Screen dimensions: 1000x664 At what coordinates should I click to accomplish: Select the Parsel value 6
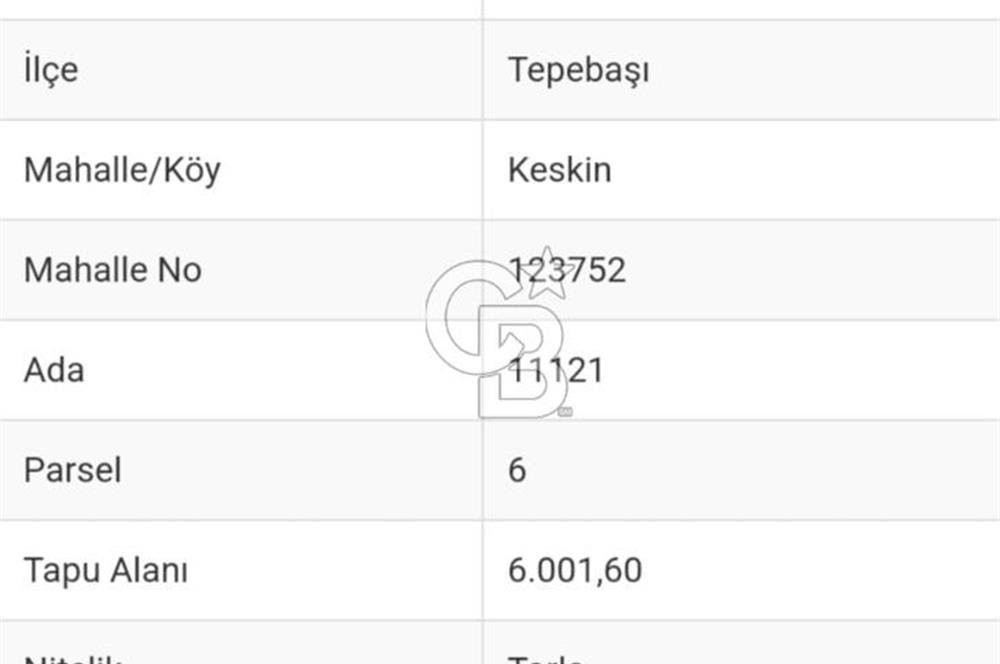click(517, 470)
